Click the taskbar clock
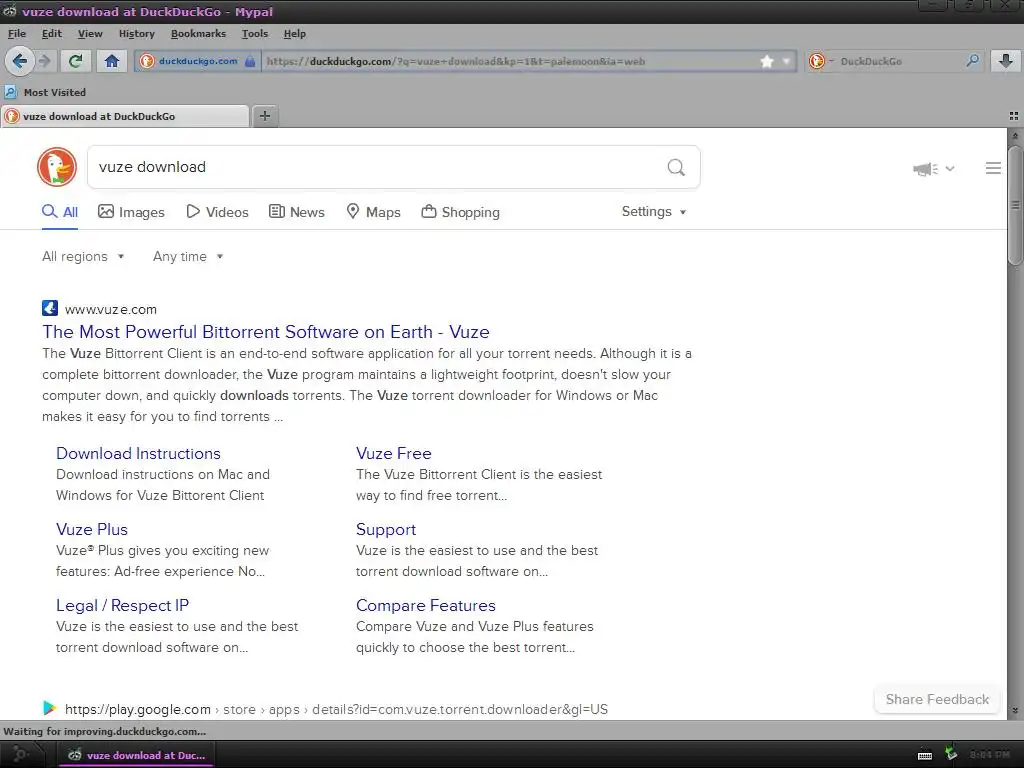This screenshot has height=768, width=1024. click(989, 755)
